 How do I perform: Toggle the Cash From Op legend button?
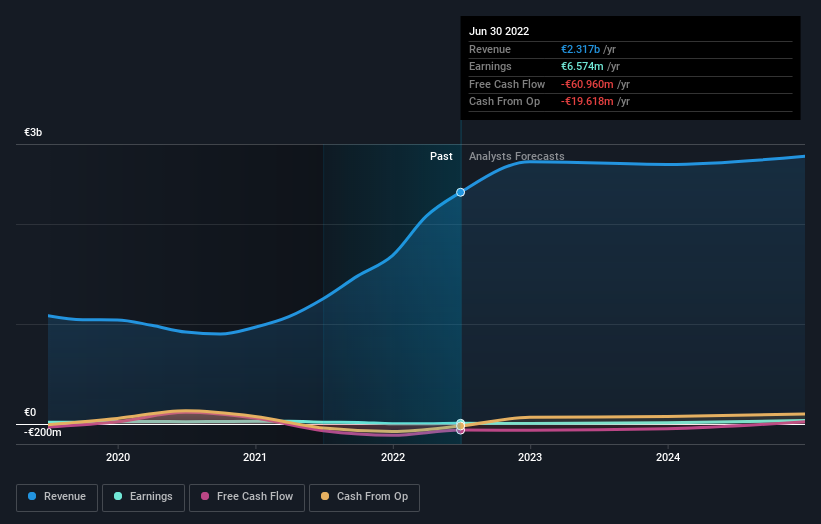pos(364,497)
